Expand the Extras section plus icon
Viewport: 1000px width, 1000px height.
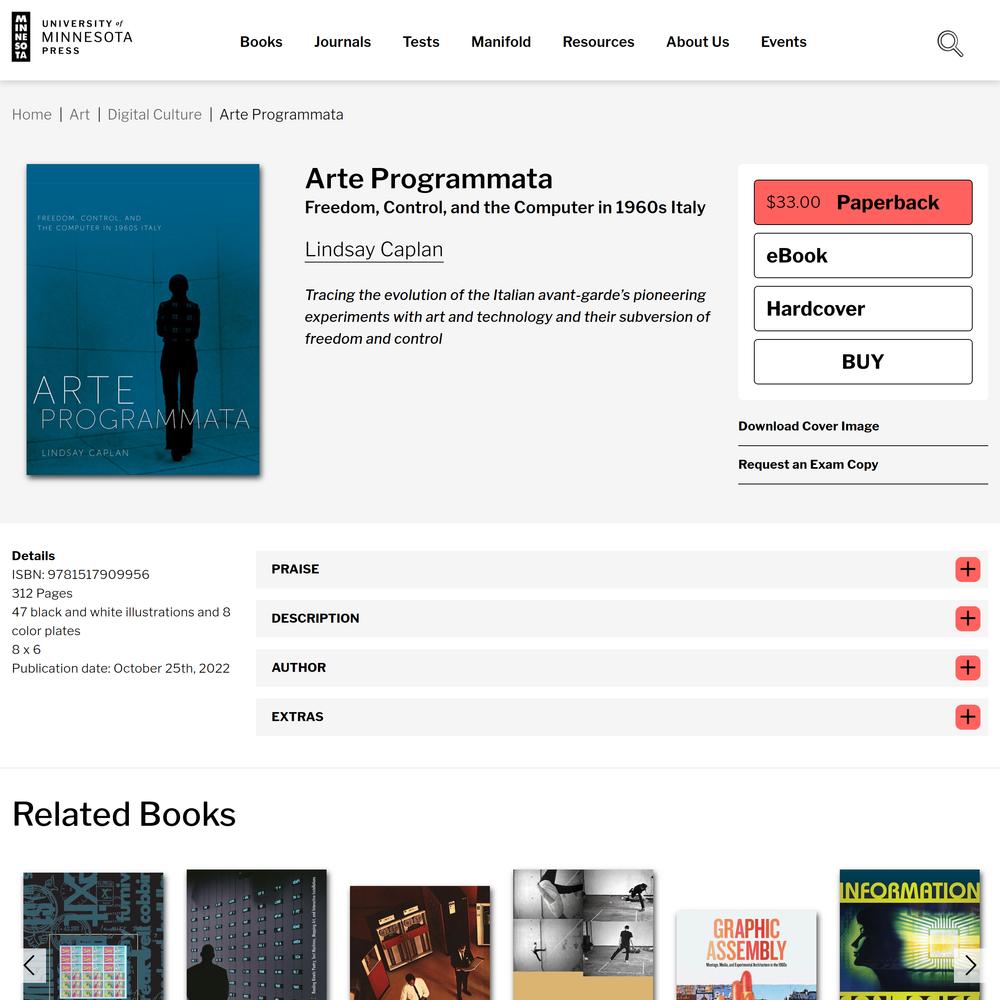point(967,717)
